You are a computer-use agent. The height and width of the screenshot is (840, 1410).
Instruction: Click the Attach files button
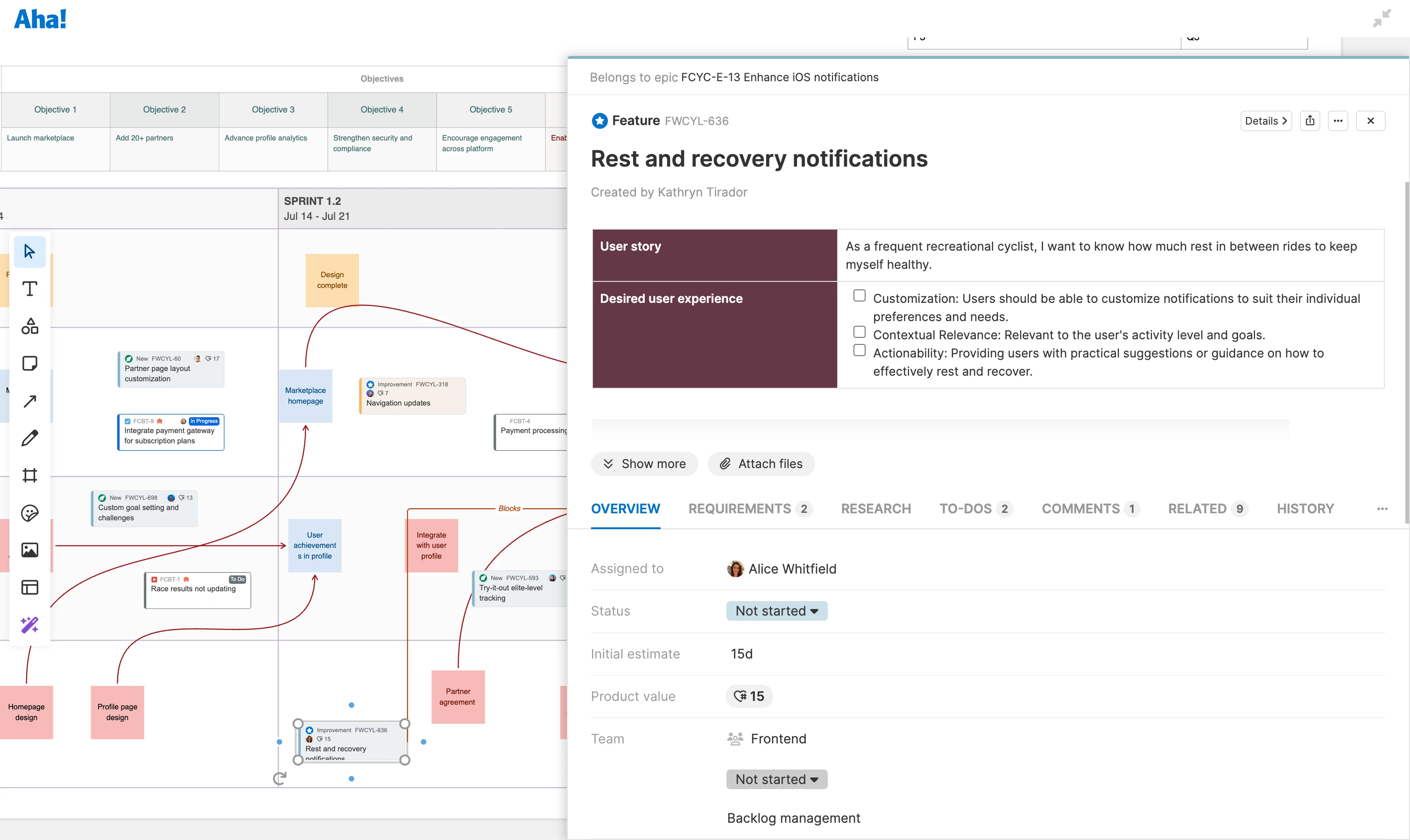click(x=761, y=463)
